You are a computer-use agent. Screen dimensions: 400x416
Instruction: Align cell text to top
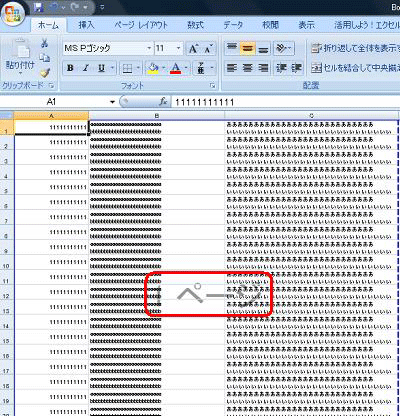(x=232, y=49)
